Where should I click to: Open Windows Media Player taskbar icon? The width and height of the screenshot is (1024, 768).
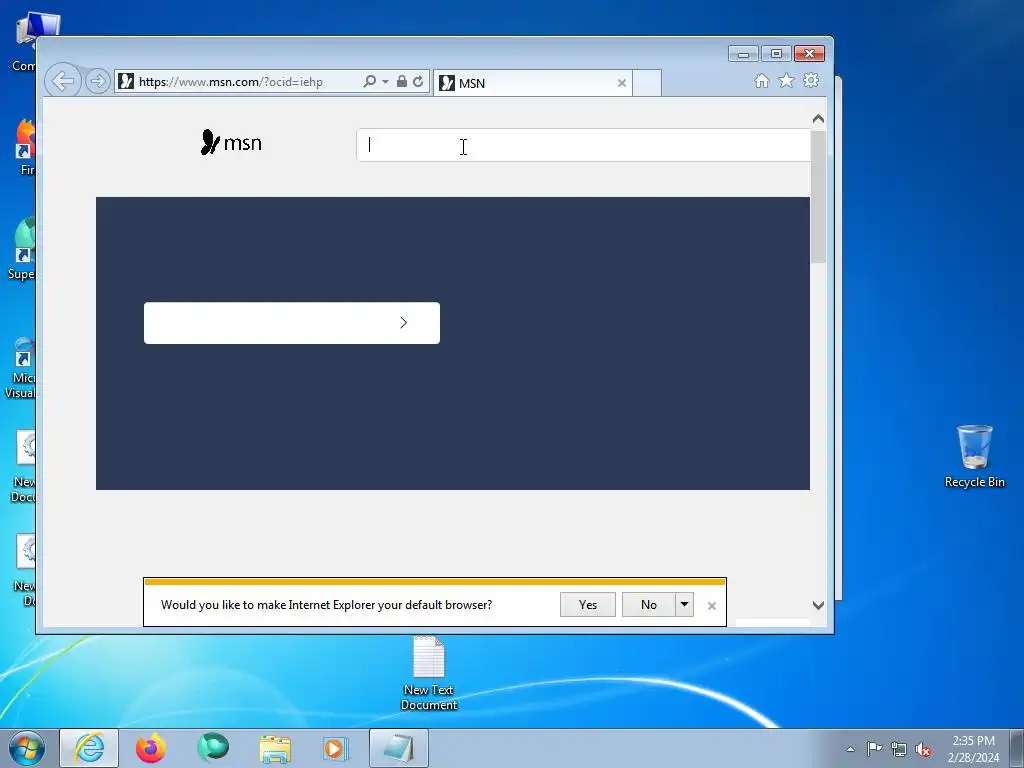pyautogui.click(x=336, y=748)
